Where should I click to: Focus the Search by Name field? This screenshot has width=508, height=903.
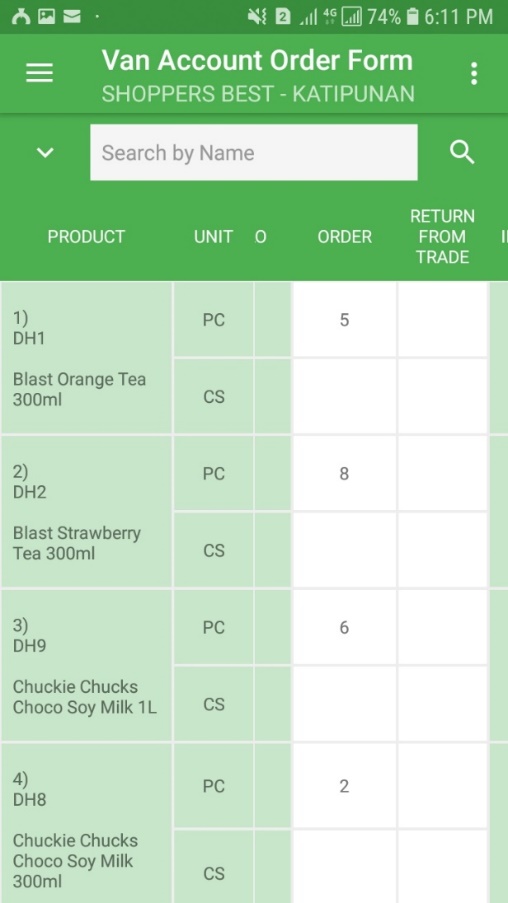[x=253, y=153]
